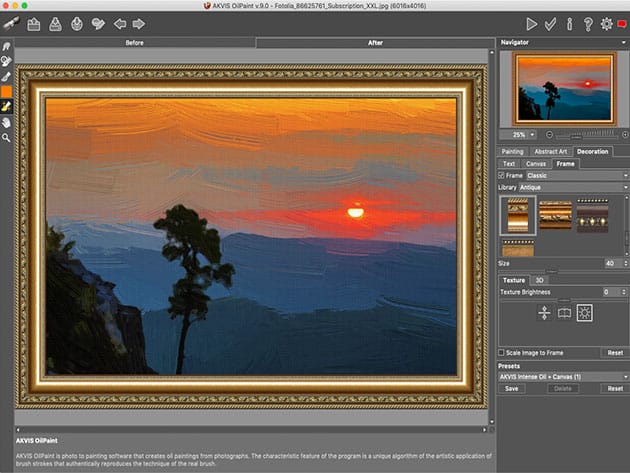Open Preferences with the gear icon

click(606, 23)
